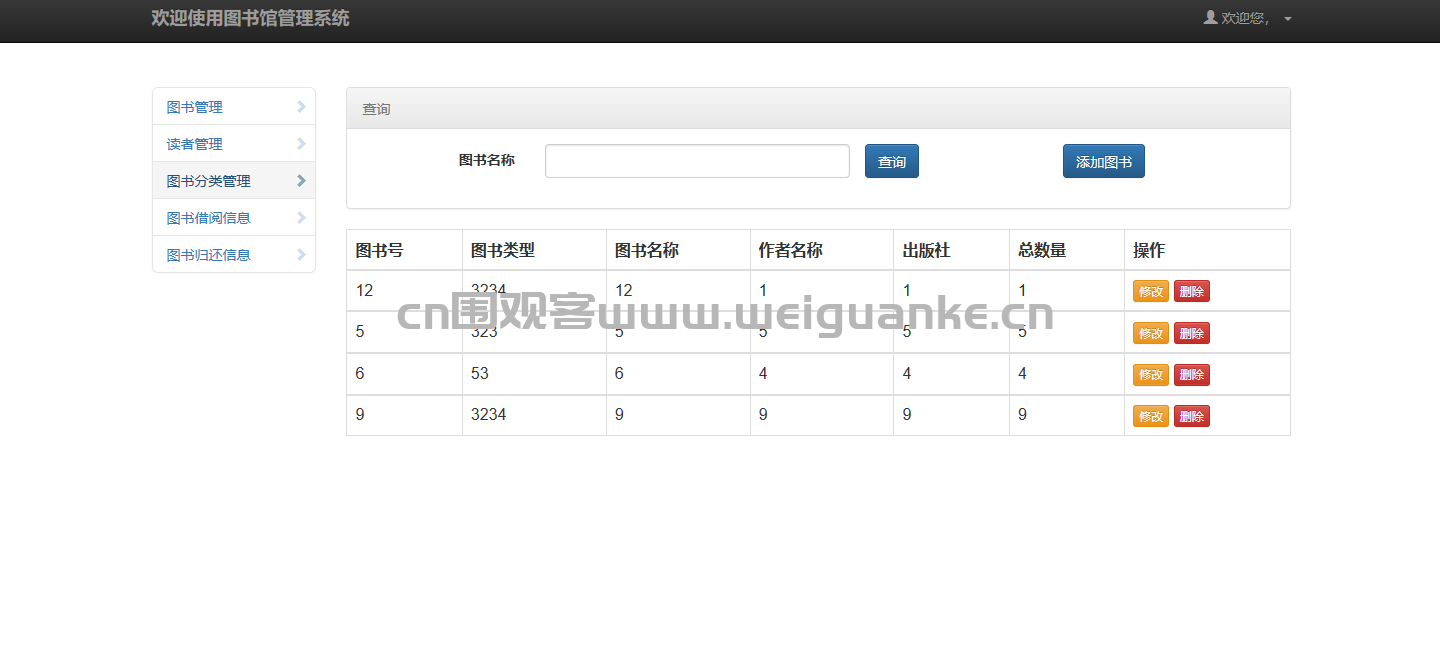This screenshot has width=1440, height=659.
Task: Click 删除 for book number 12
Action: pyautogui.click(x=1192, y=291)
